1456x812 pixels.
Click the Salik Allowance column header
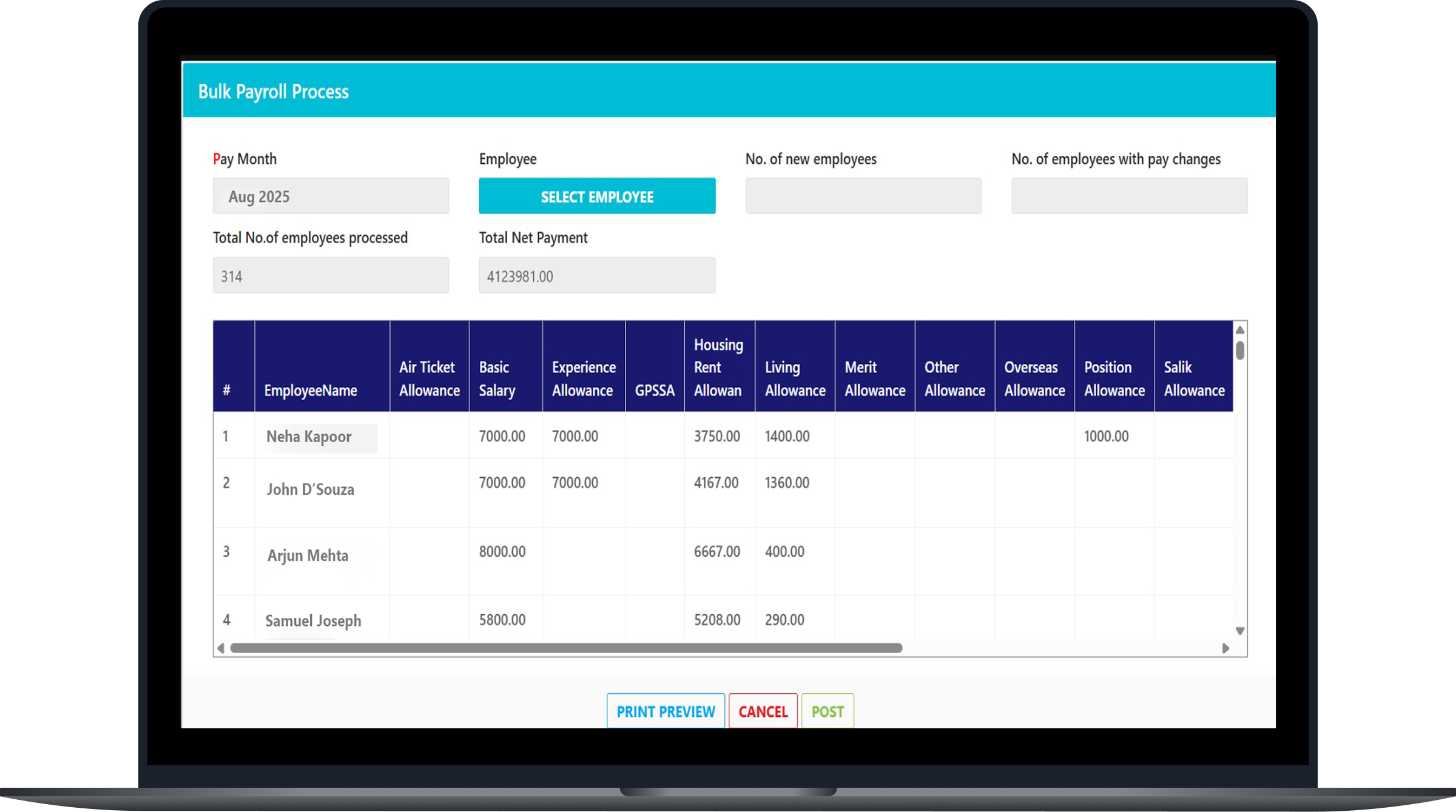point(1194,366)
